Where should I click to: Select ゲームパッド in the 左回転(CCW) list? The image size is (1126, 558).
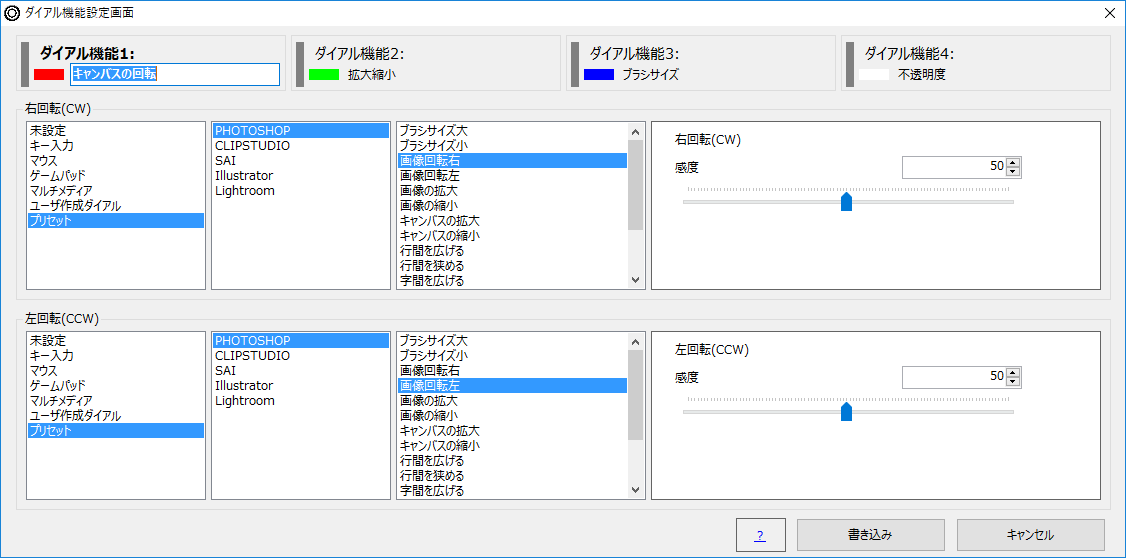point(116,386)
